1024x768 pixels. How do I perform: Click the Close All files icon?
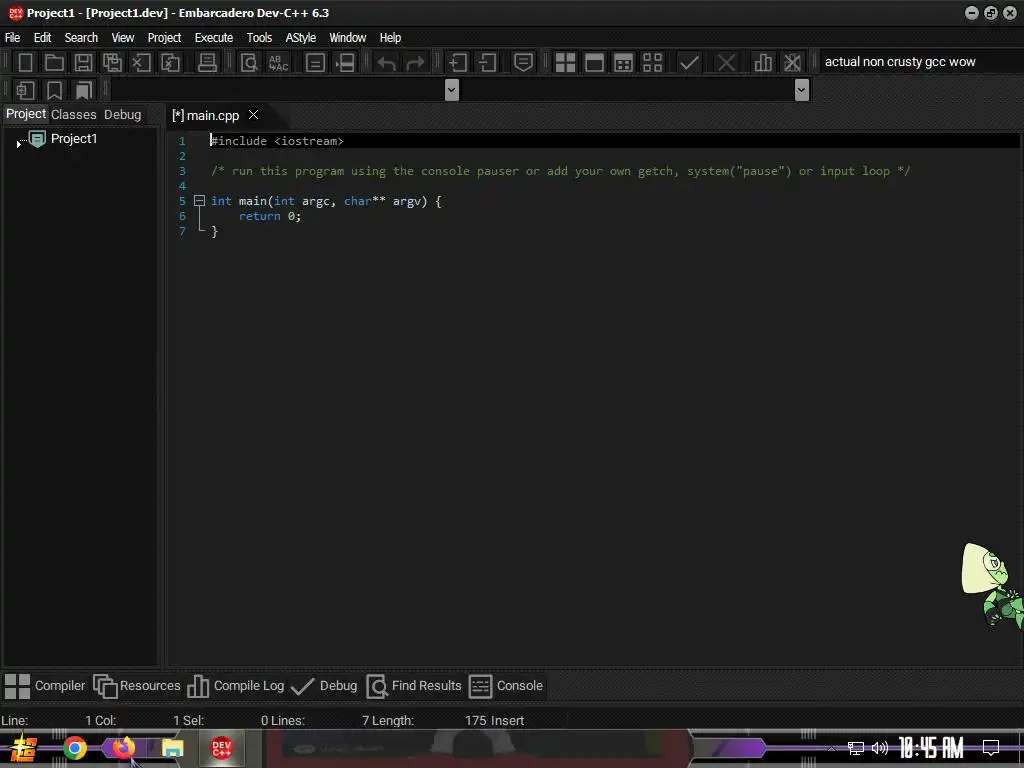[170, 63]
